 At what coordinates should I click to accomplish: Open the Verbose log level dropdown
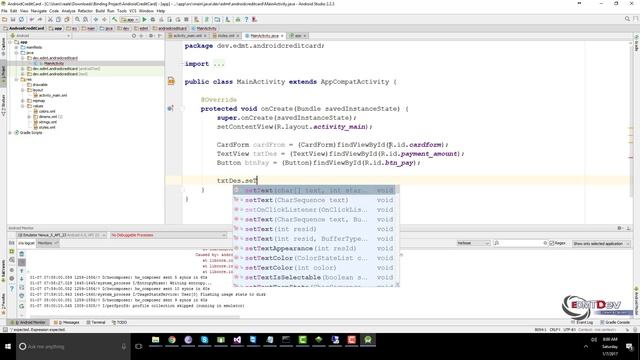point(473,243)
